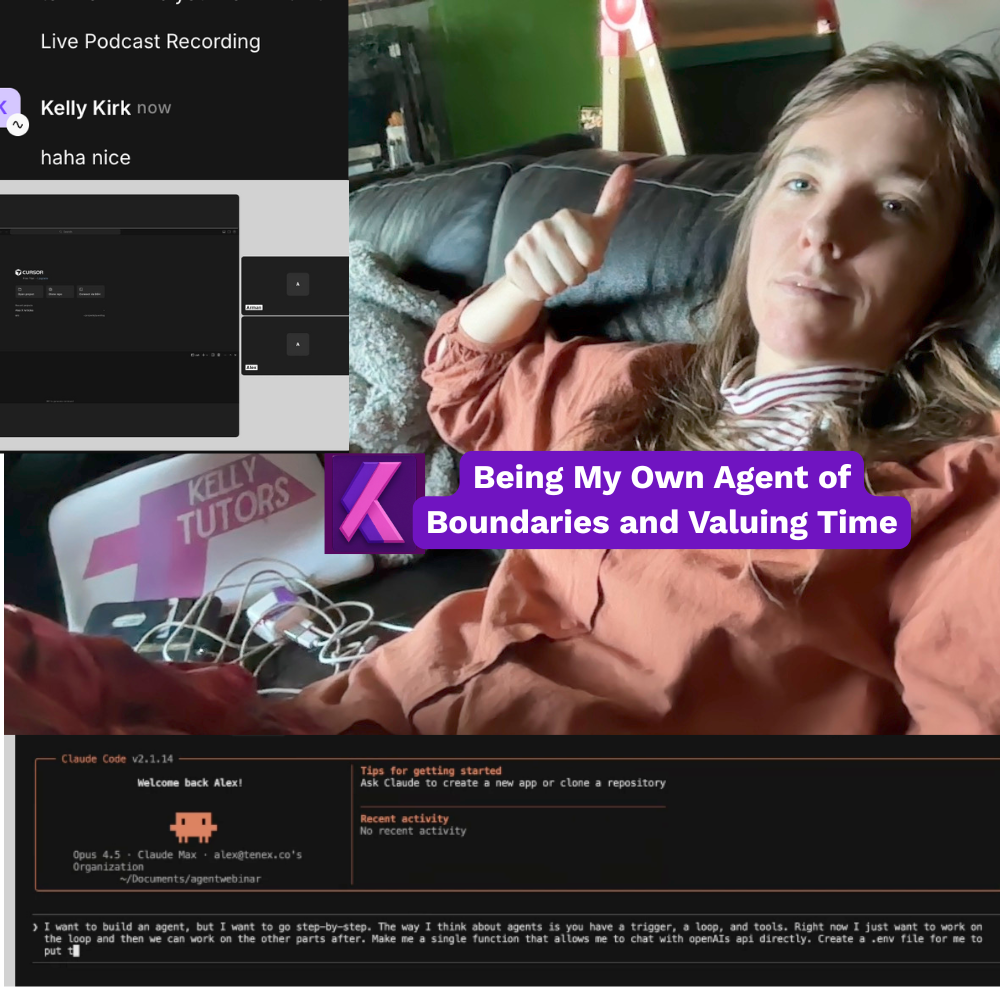Select the Live Podcast Recording conversation
1000x1000 pixels.
[150, 42]
